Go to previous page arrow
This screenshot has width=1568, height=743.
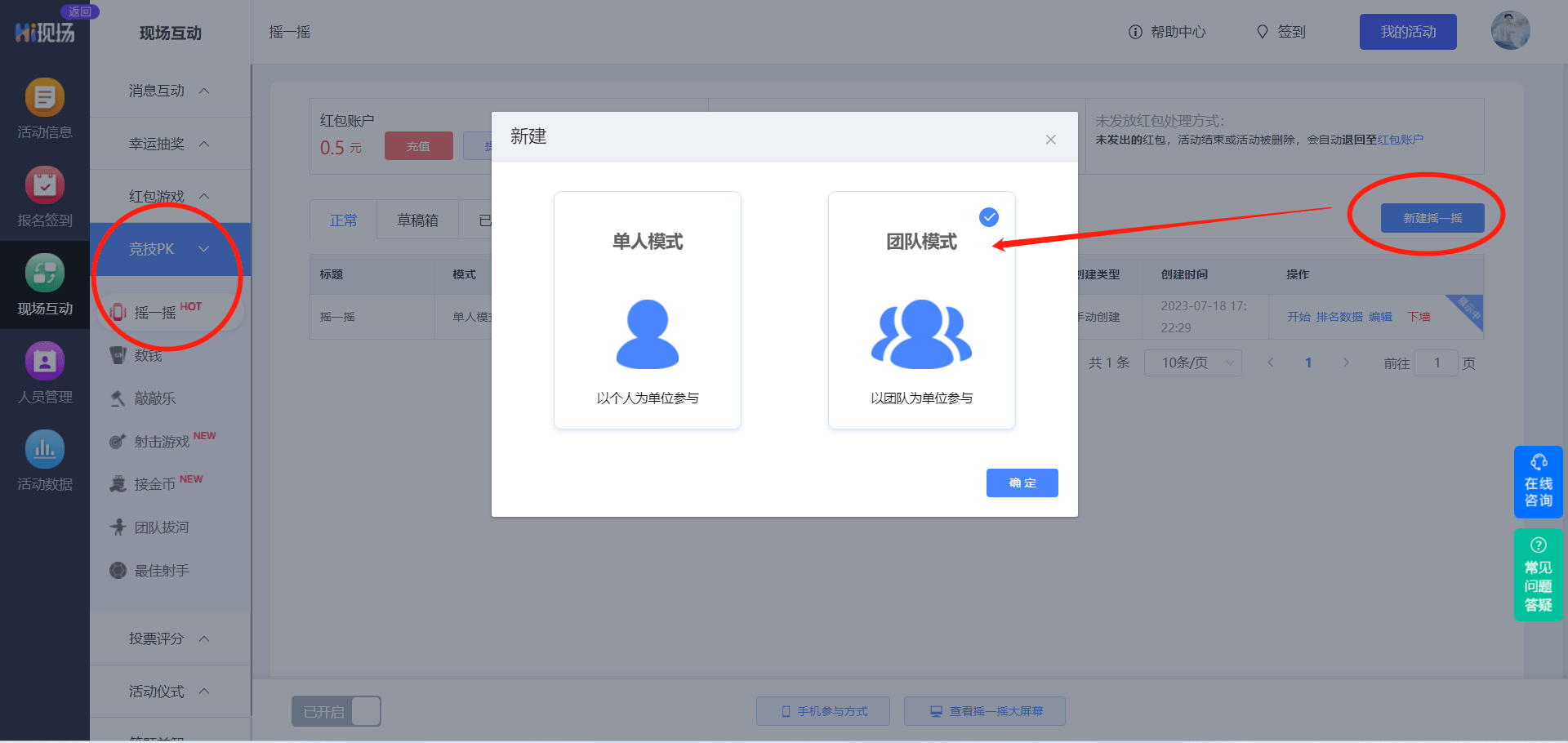pyautogui.click(x=1271, y=363)
